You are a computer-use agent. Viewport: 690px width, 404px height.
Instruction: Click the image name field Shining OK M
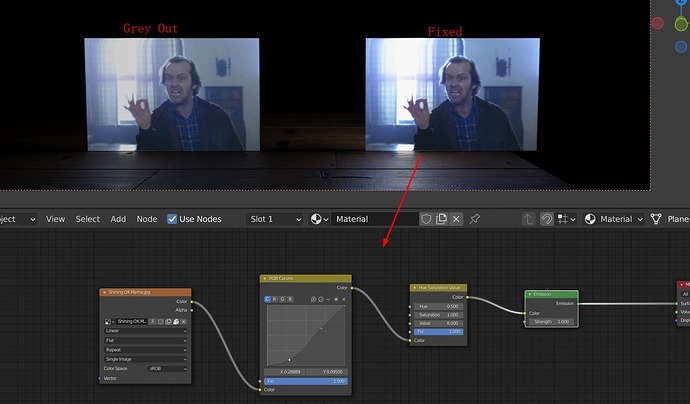(132, 322)
